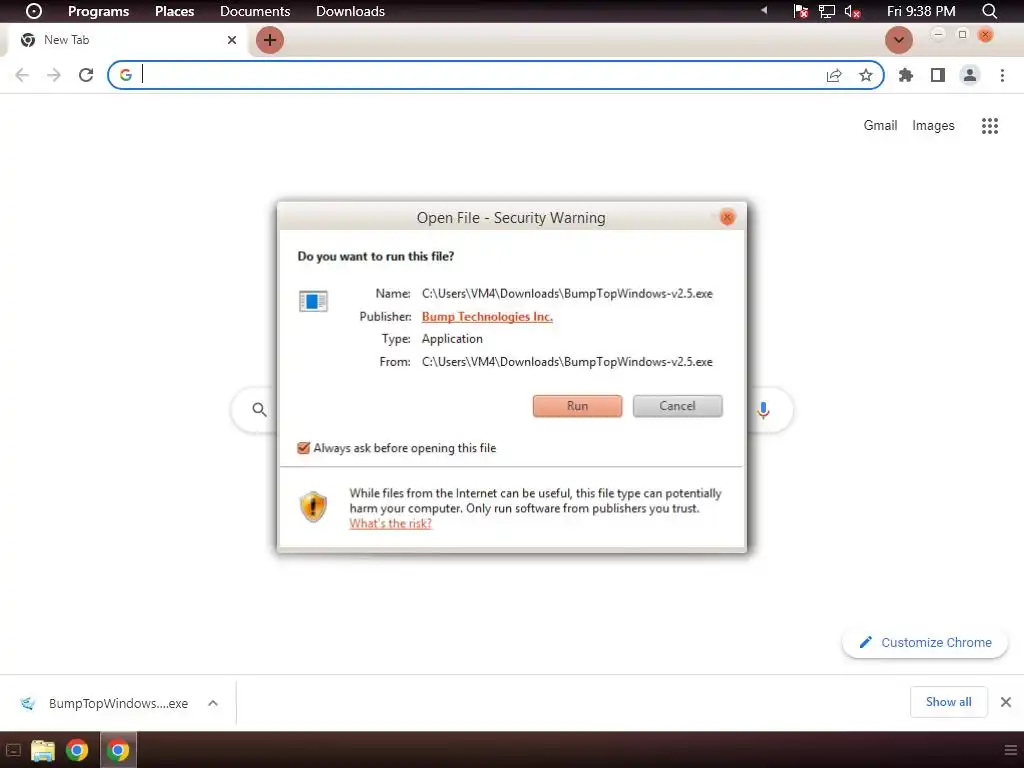Click the Run button in Security Warning
The width and height of the screenshot is (1024, 768).
pyautogui.click(x=577, y=406)
